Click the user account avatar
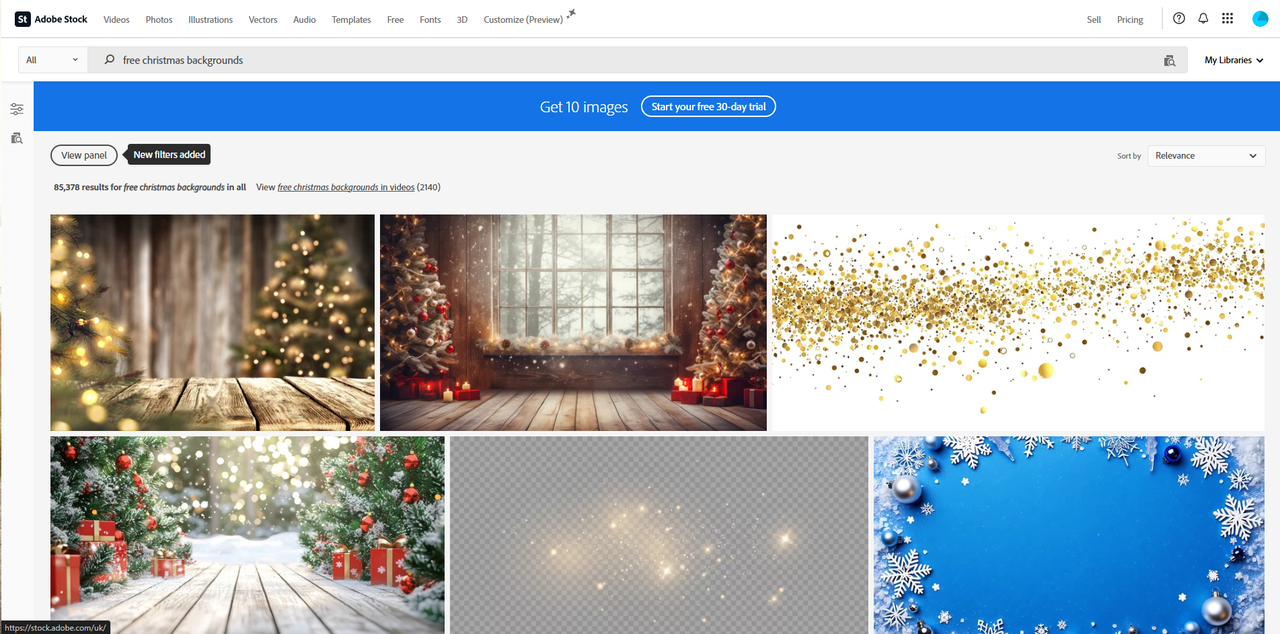The image size is (1280, 634). click(x=1260, y=18)
